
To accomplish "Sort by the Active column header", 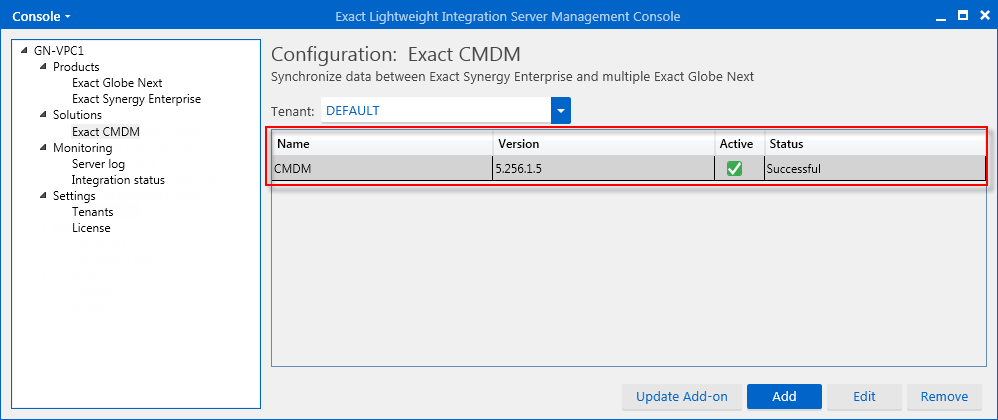I will [739, 144].
